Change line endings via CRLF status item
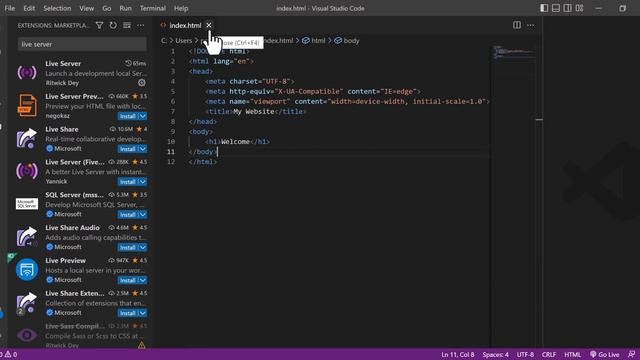 click(549, 355)
